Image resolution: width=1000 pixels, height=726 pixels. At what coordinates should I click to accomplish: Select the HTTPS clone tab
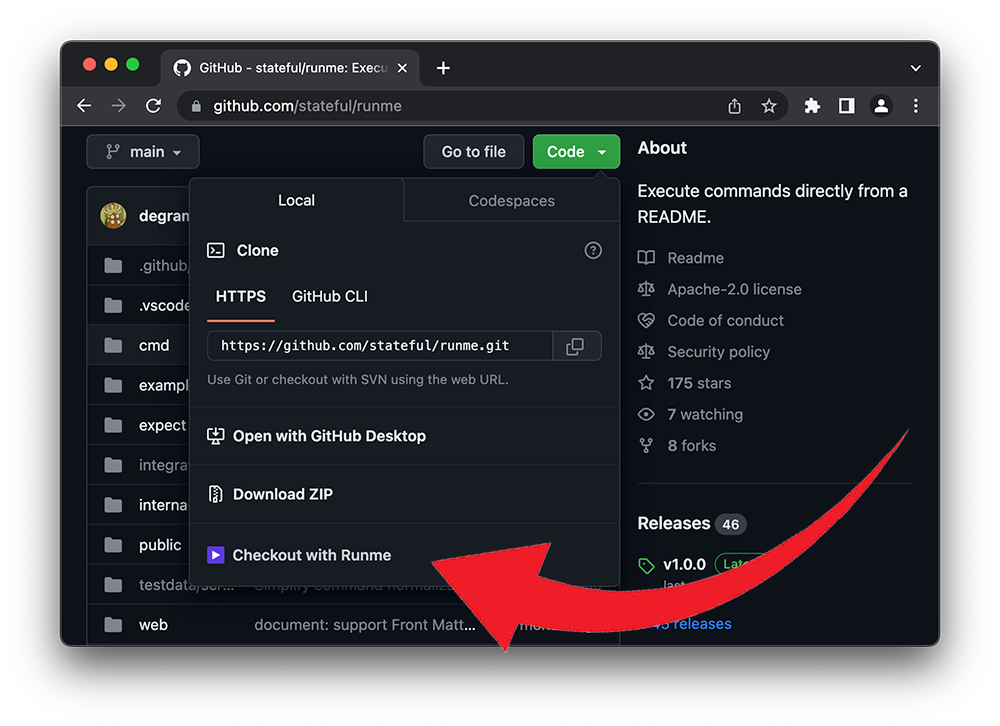(241, 297)
